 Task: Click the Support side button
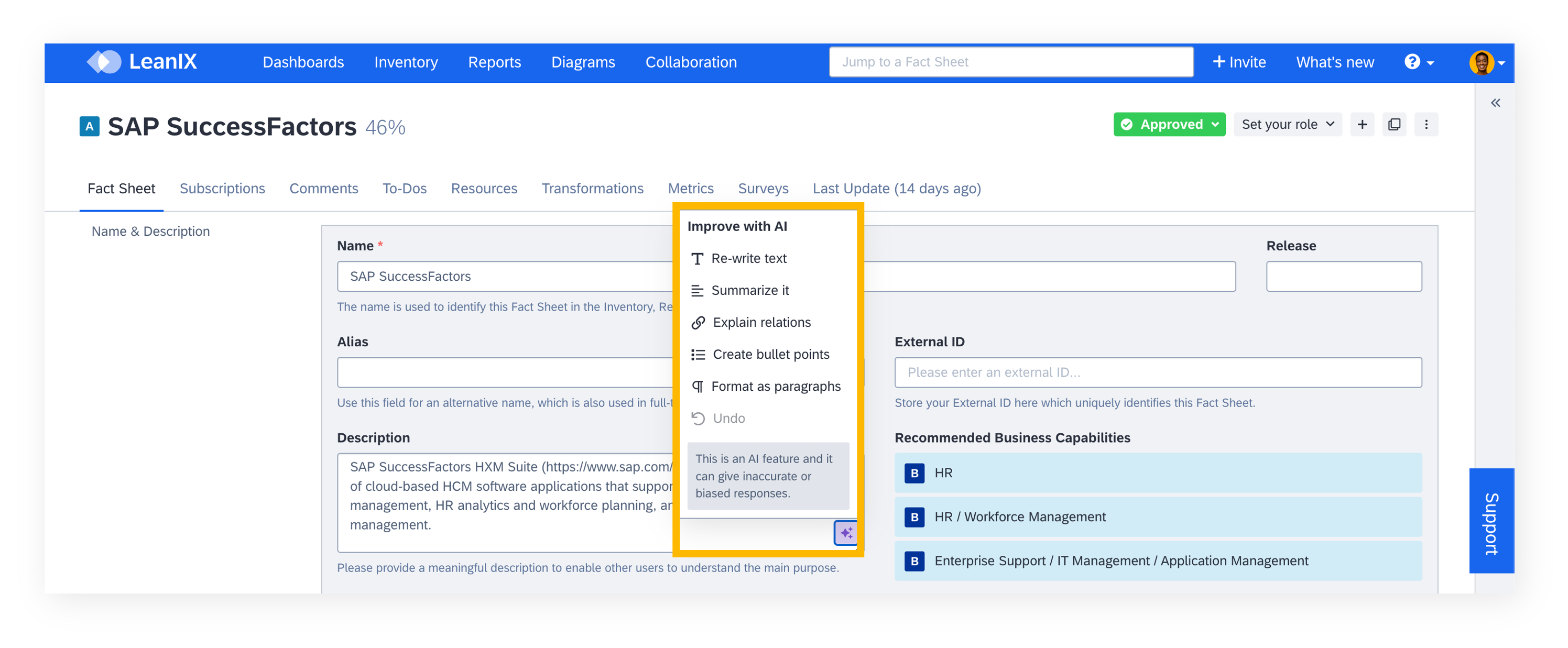point(1491,521)
